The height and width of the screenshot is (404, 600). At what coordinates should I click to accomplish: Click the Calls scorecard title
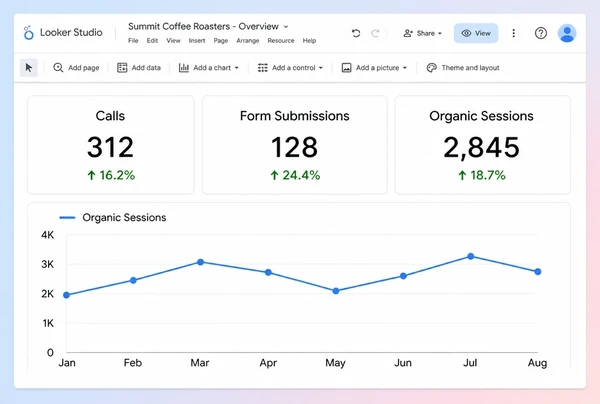pos(110,116)
